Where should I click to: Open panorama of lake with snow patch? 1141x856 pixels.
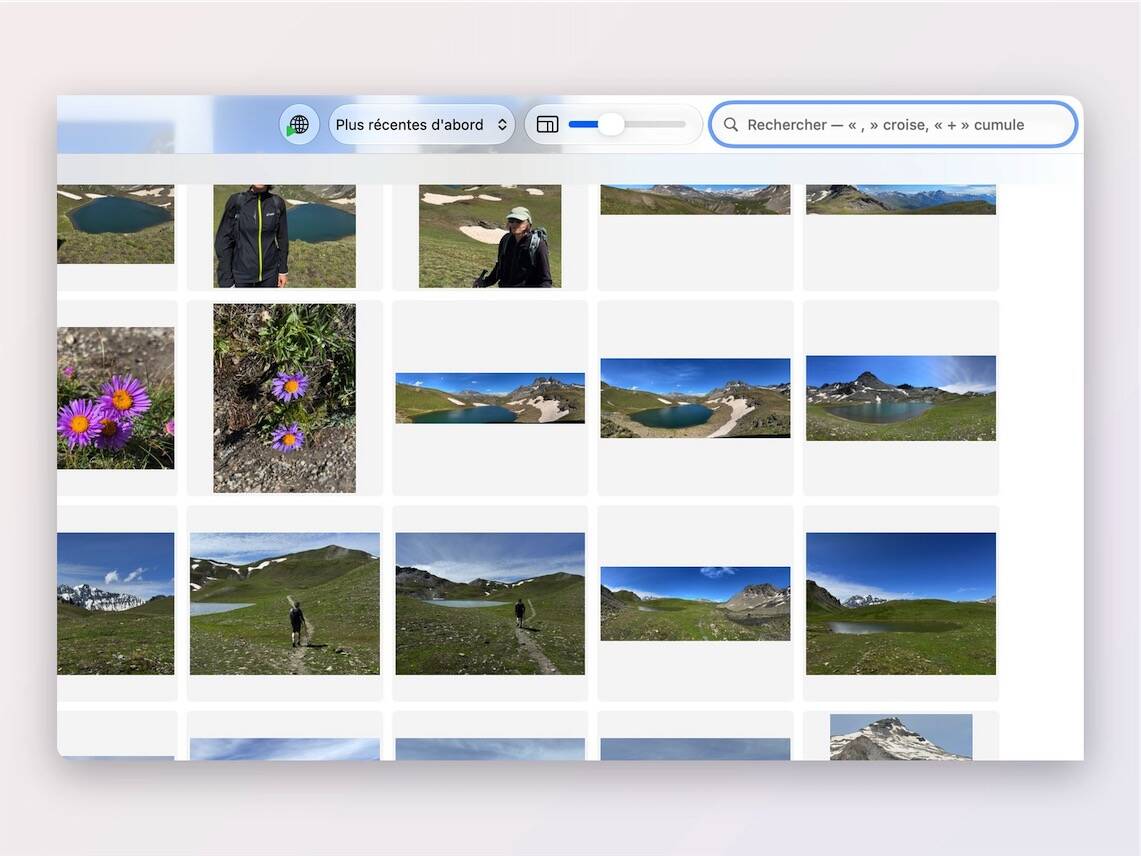pyautogui.click(x=695, y=398)
